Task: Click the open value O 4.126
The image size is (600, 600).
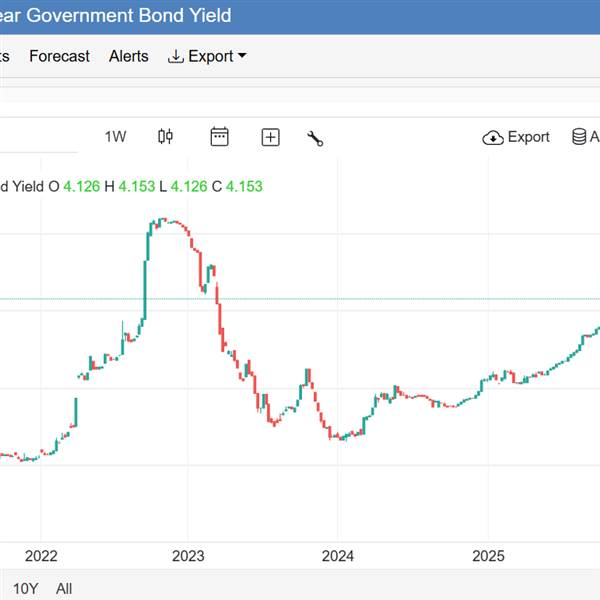Action: 74,187
